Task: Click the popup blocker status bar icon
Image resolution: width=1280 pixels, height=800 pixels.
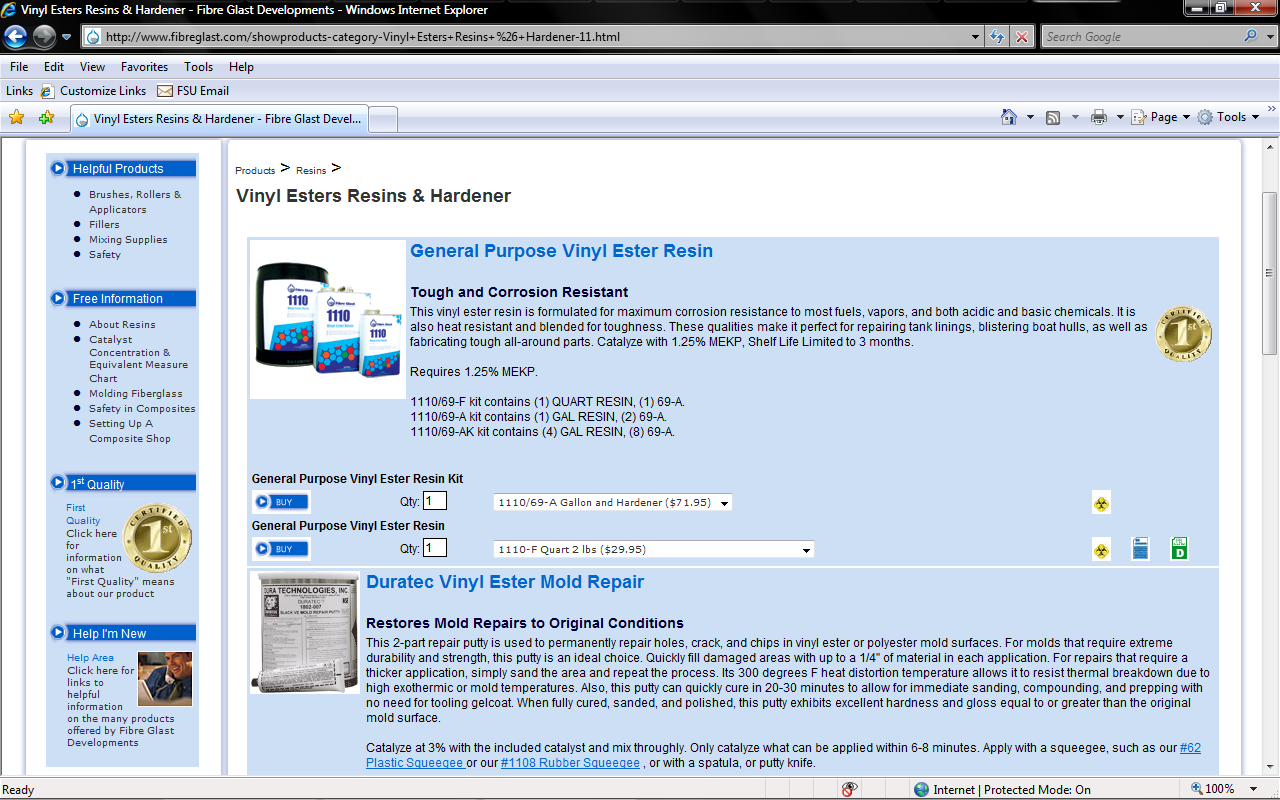Action: (x=849, y=789)
